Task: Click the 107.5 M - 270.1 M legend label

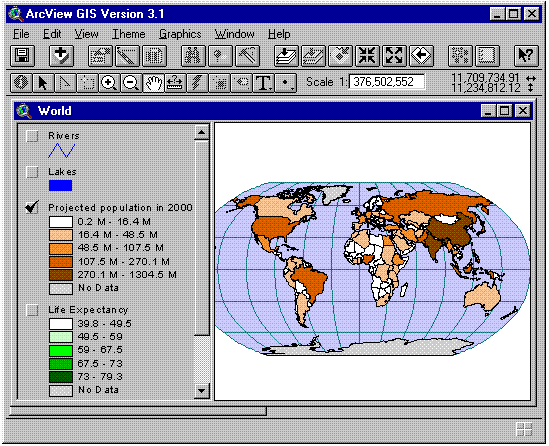Action: pos(124,262)
